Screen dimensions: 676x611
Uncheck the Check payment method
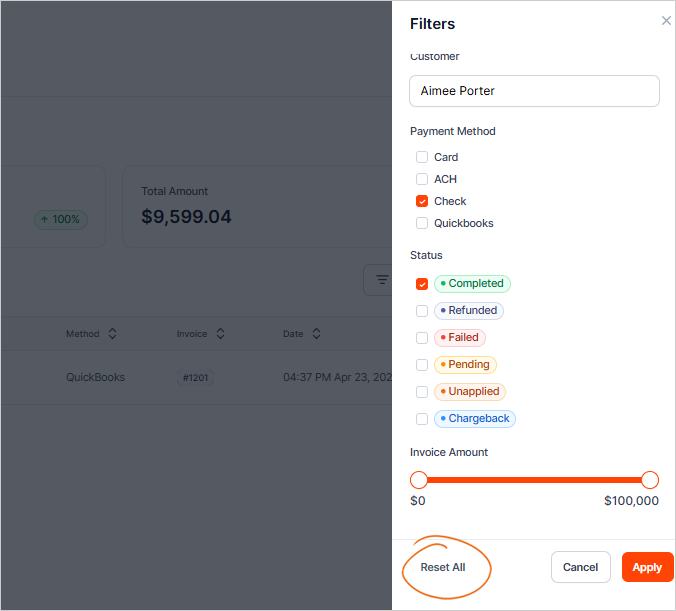click(x=422, y=201)
